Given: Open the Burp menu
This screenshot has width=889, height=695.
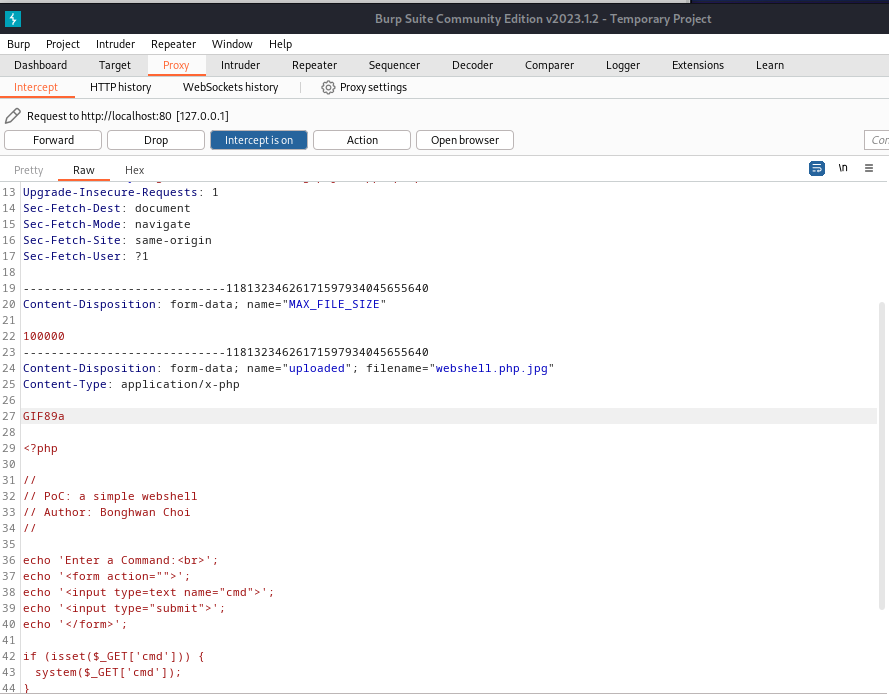Looking at the screenshot, I should pyautogui.click(x=18, y=44).
